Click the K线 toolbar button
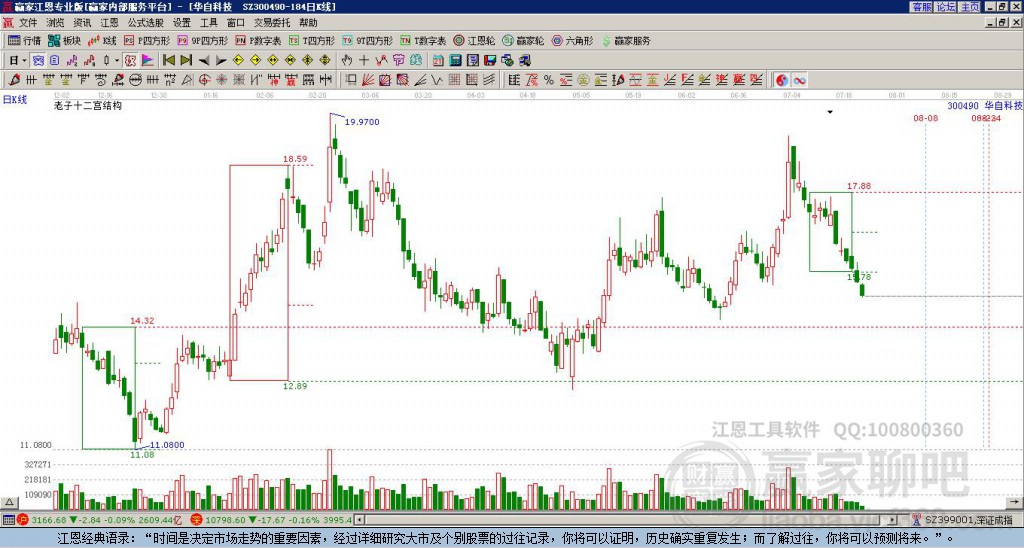This screenshot has height=548, width=1024. [x=103, y=40]
